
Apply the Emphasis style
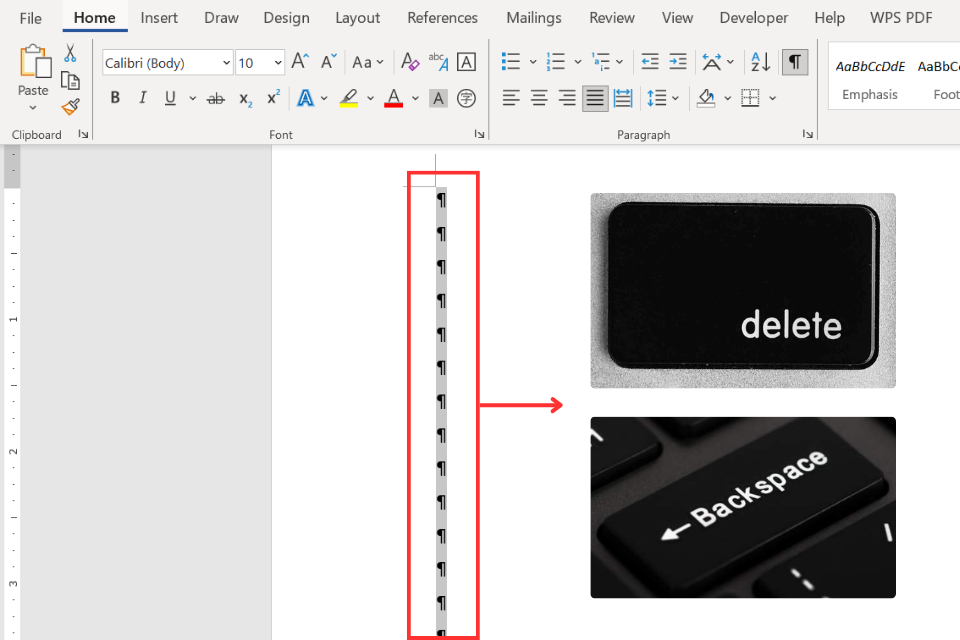pyautogui.click(x=869, y=79)
